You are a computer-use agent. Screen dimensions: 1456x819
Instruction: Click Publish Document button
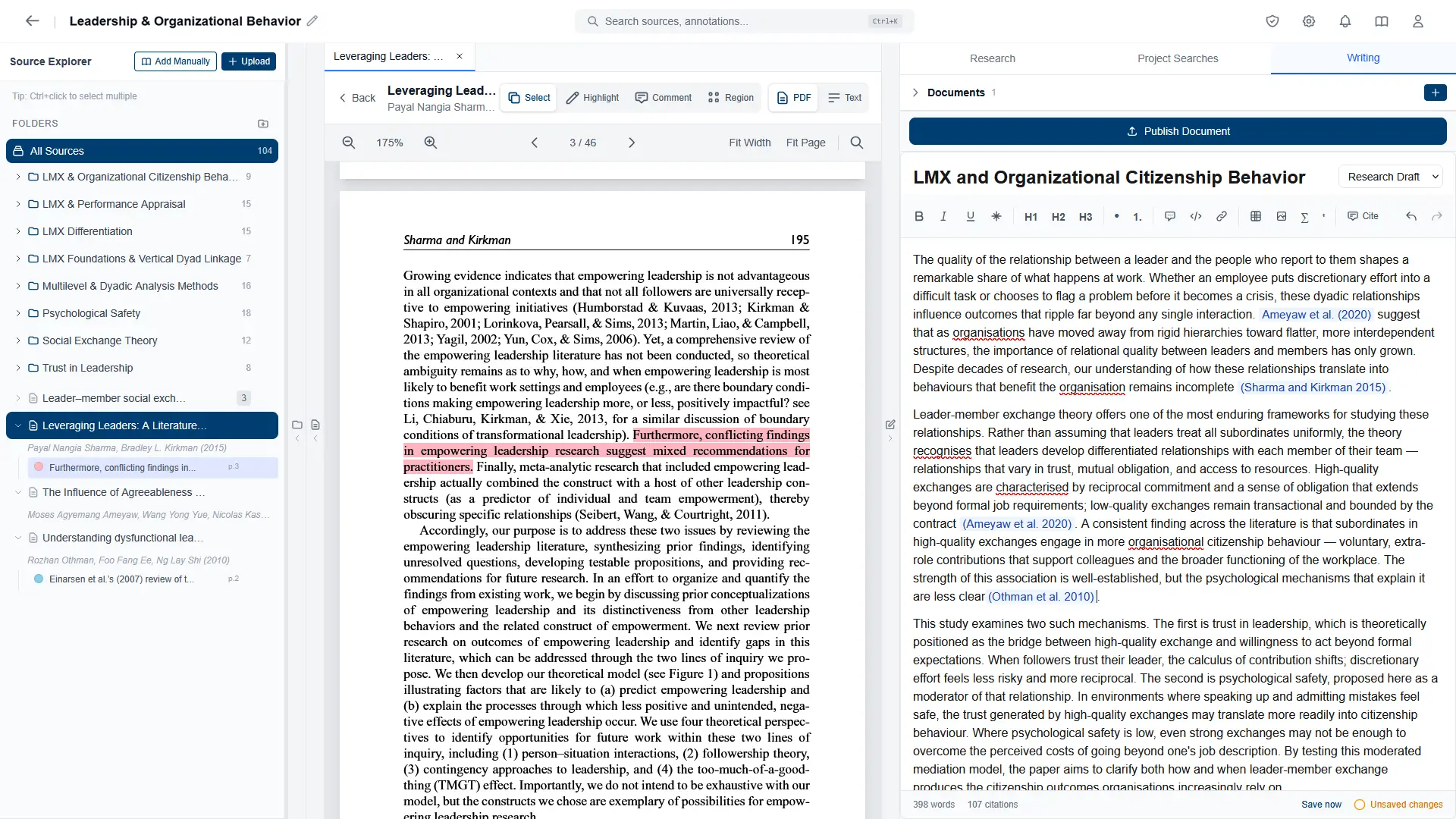(x=1178, y=131)
